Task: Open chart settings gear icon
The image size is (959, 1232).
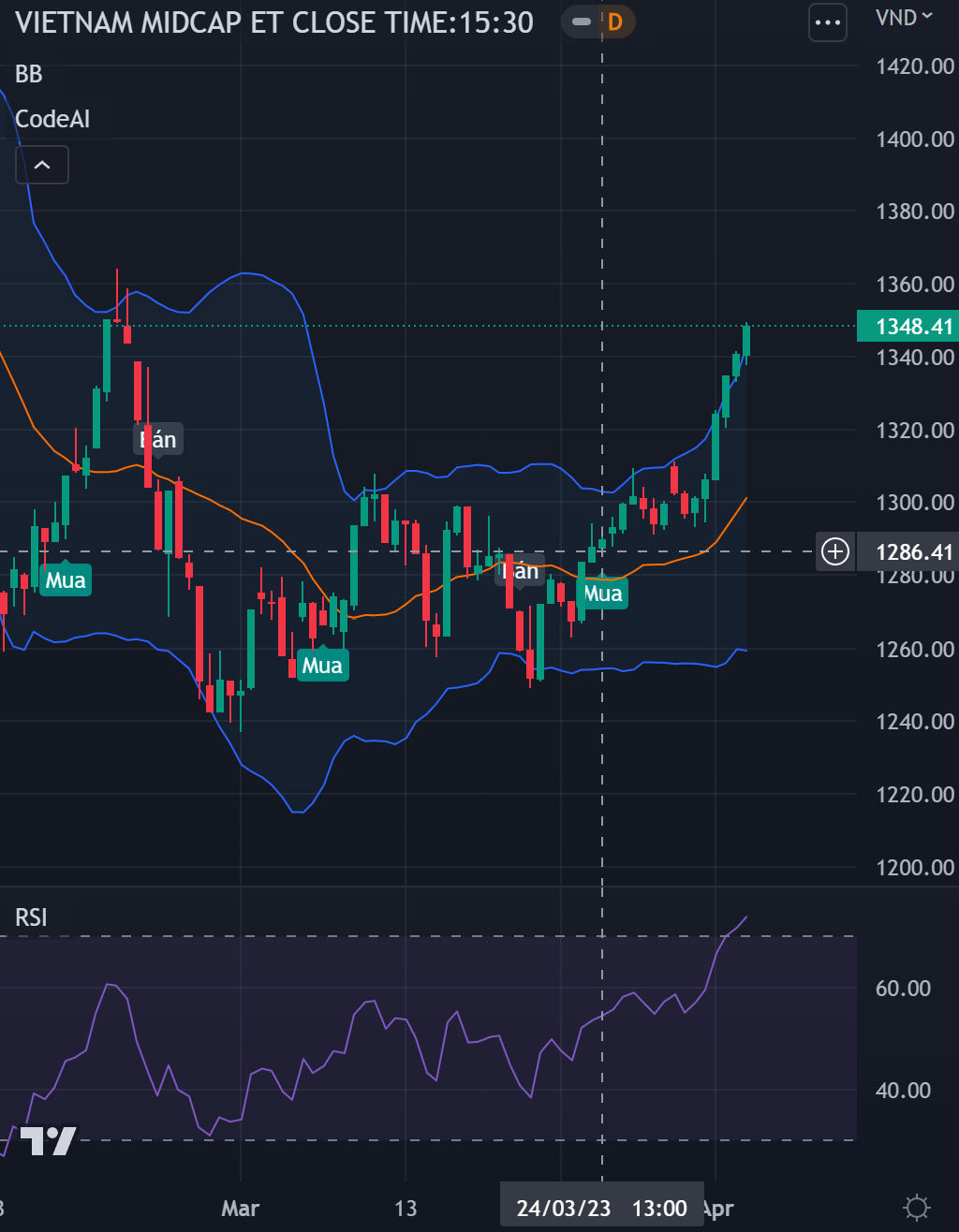Action: pos(917,1207)
